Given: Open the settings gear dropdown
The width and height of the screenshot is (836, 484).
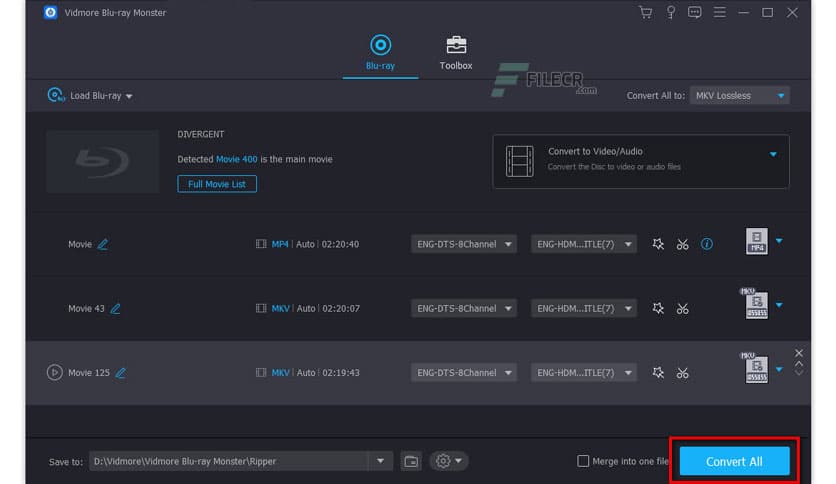Looking at the screenshot, I should coord(448,461).
